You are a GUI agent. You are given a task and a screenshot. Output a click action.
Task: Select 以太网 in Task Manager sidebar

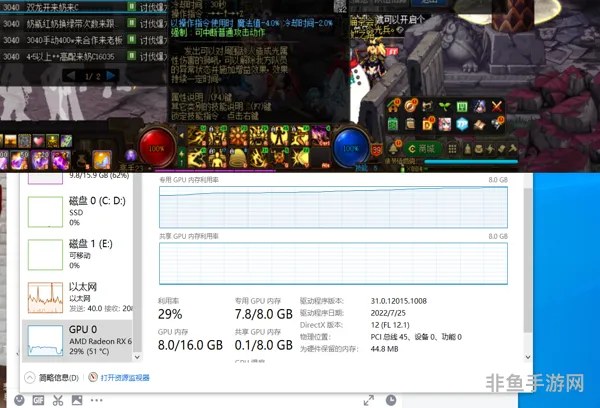pyautogui.click(x=77, y=297)
